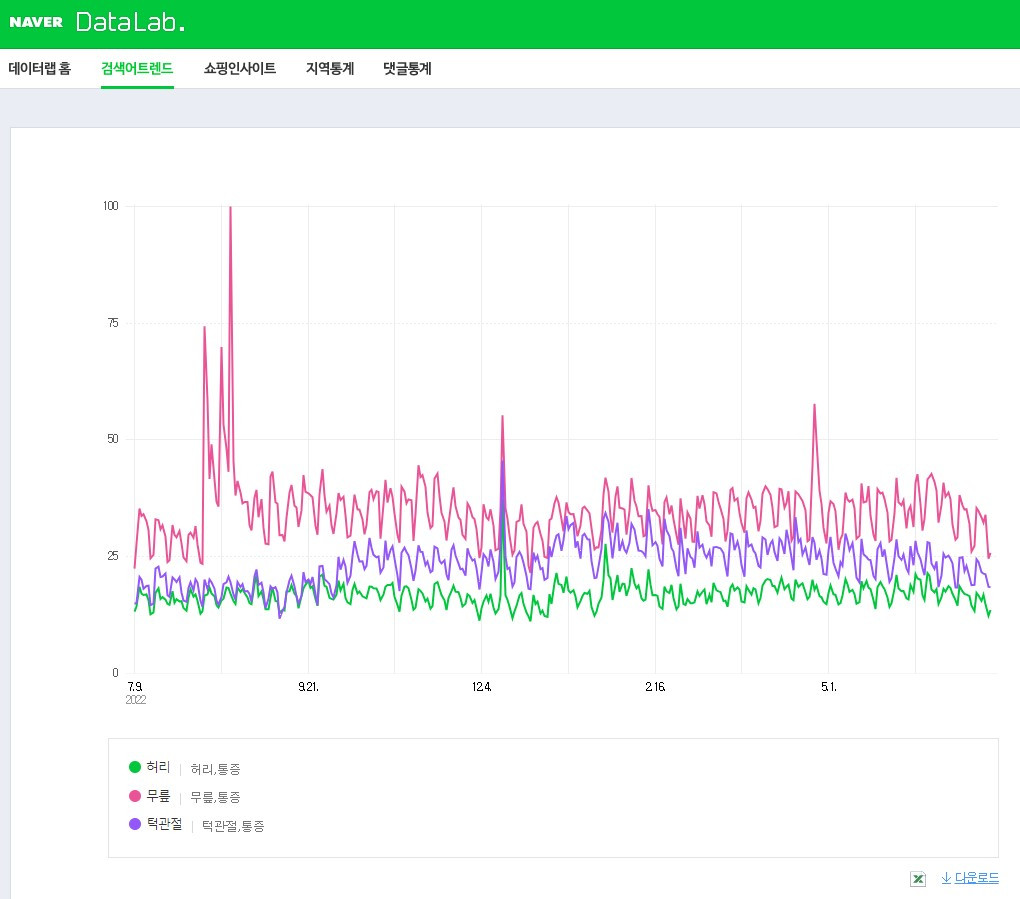Open the 데이터랩 홈 tab
Image resolution: width=1020 pixels, height=899 pixels.
pos(40,68)
